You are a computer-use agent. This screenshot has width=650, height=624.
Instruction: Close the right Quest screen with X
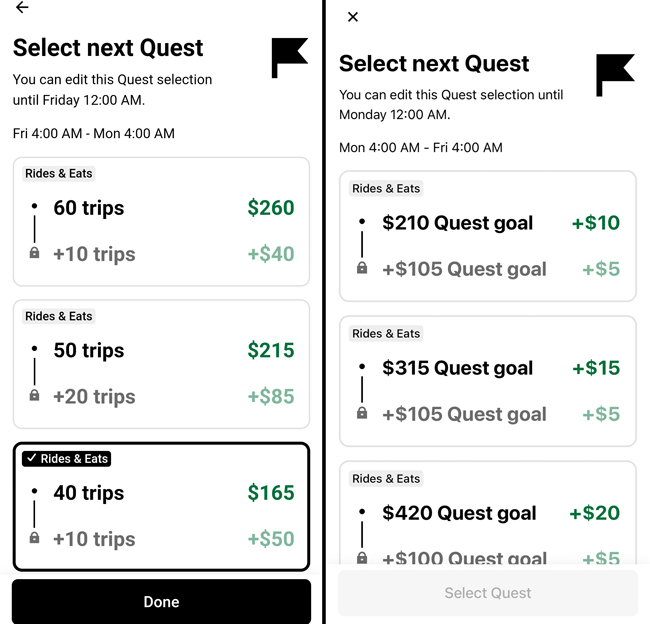(x=353, y=17)
